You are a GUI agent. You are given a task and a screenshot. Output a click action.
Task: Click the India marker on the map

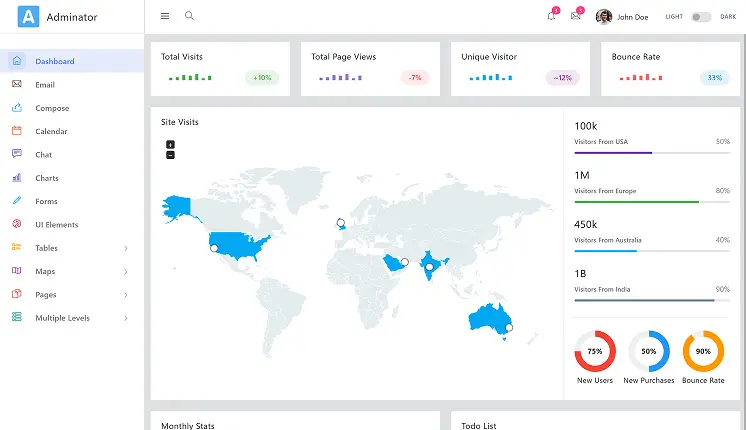point(429,267)
